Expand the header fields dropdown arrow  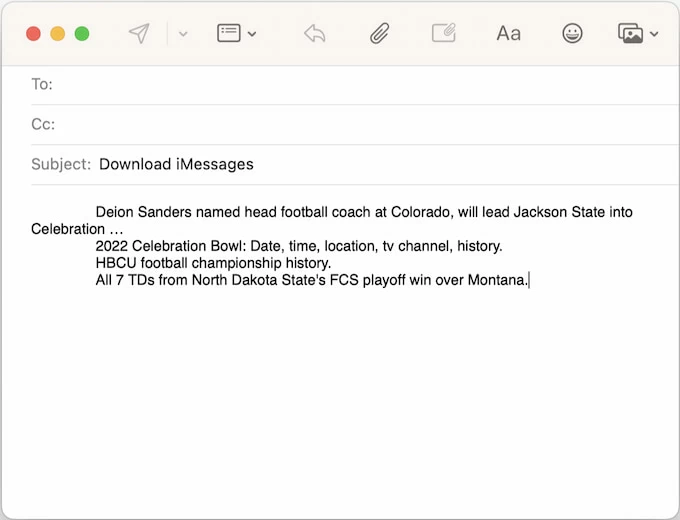(x=252, y=34)
